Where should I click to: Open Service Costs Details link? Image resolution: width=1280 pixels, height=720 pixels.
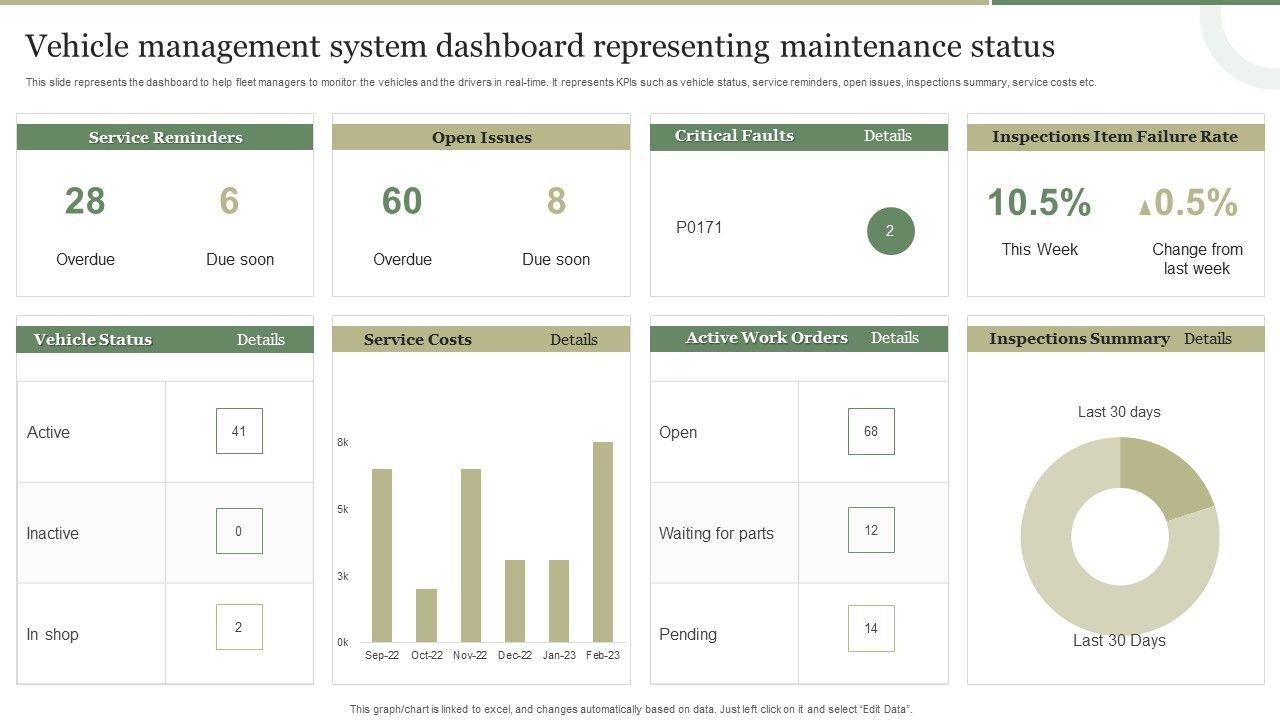point(573,340)
